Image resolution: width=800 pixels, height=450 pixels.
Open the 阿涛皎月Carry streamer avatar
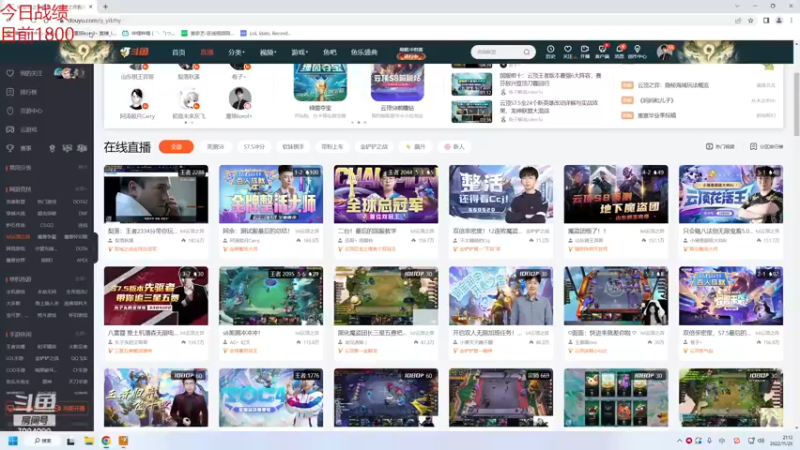(137, 99)
